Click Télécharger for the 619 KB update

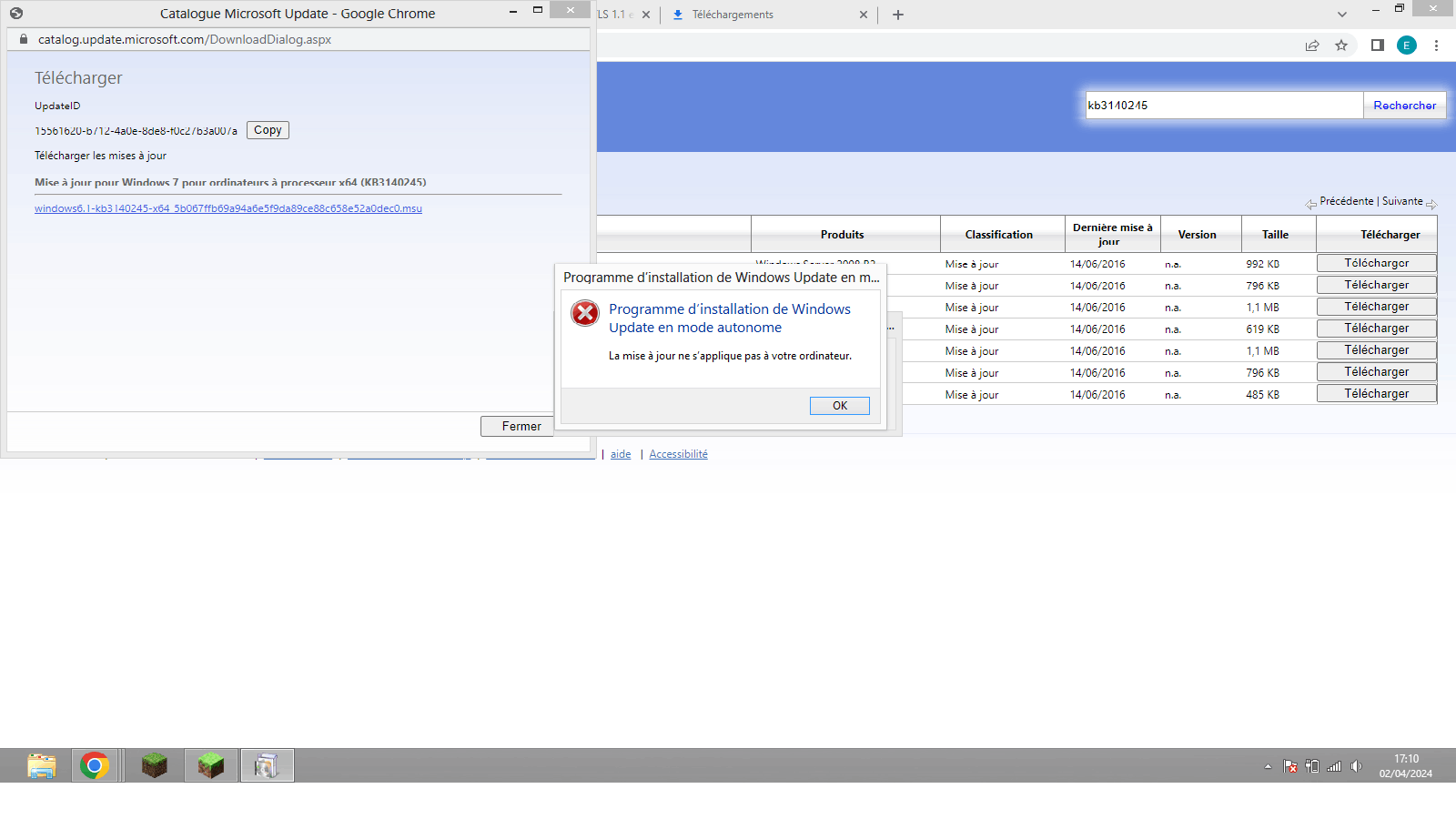1377,329
